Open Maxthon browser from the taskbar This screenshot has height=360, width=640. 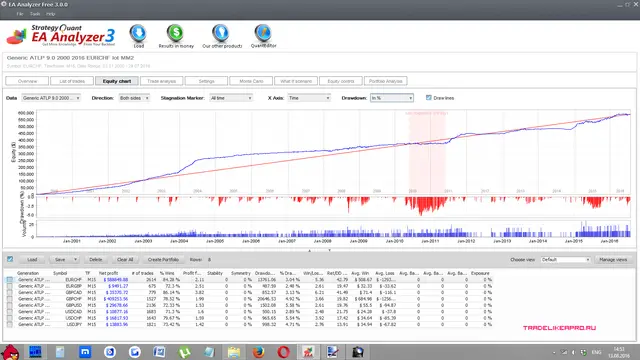(x=85, y=352)
